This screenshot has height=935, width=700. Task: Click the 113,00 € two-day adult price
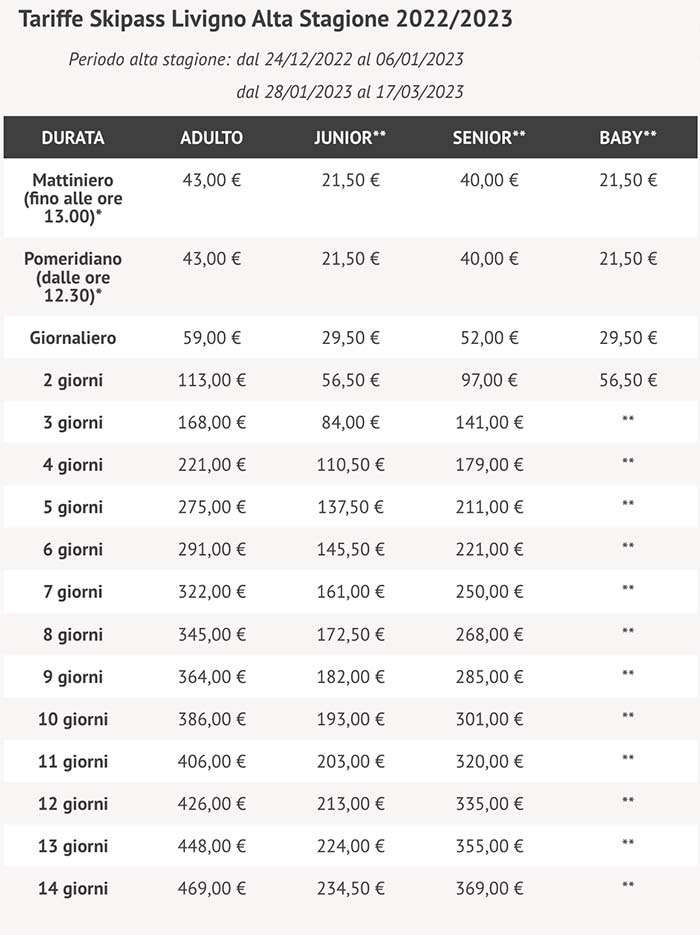click(x=211, y=380)
